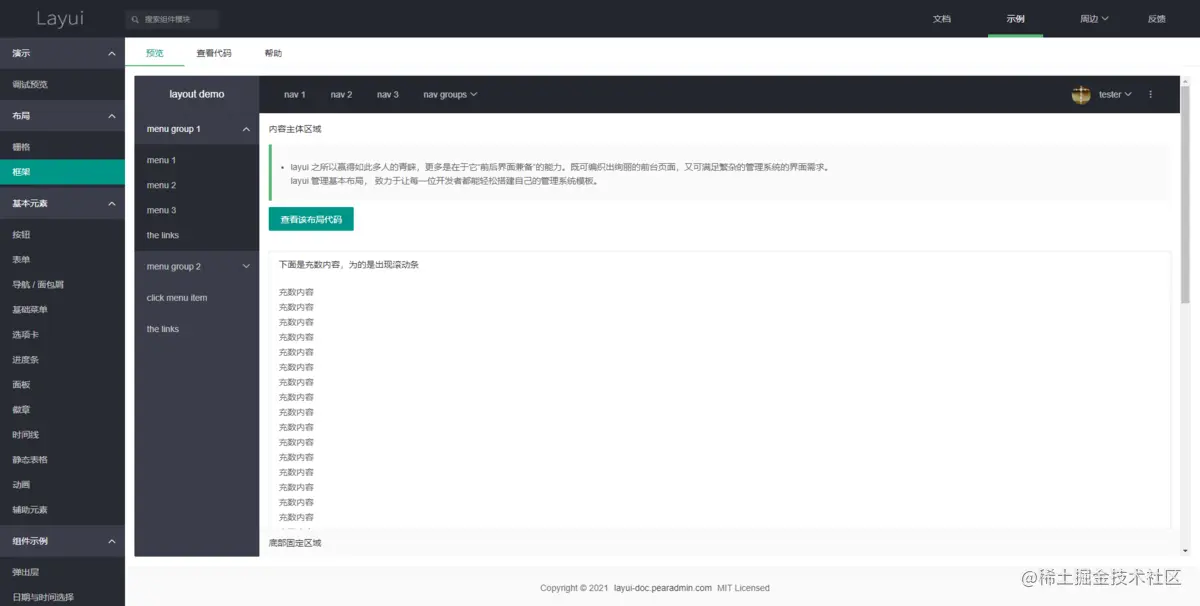The width and height of the screenshot is (1200, 606).
Task: Click the 底部固定区域 footer text
Action: point(295,543)
